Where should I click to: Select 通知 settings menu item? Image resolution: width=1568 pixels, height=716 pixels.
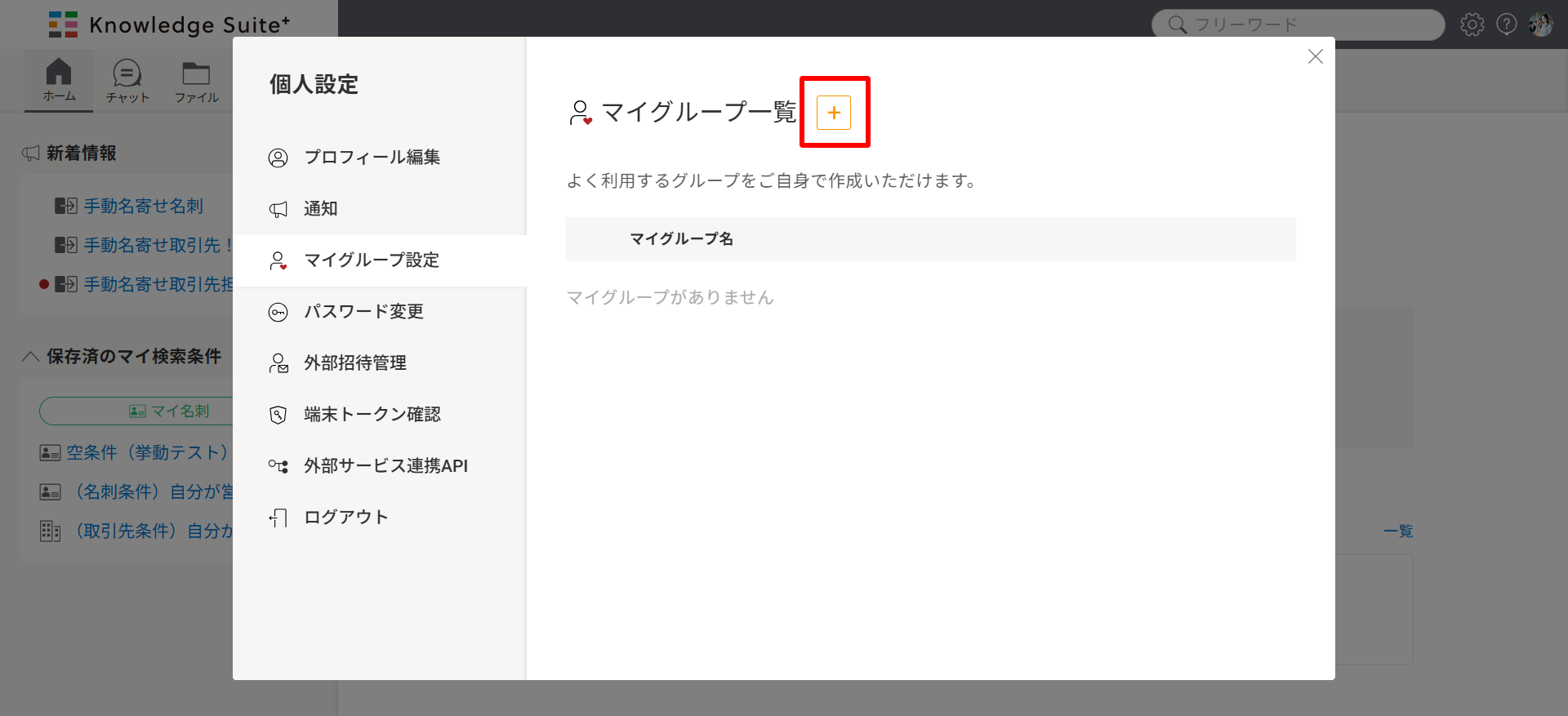coord(320,209)
